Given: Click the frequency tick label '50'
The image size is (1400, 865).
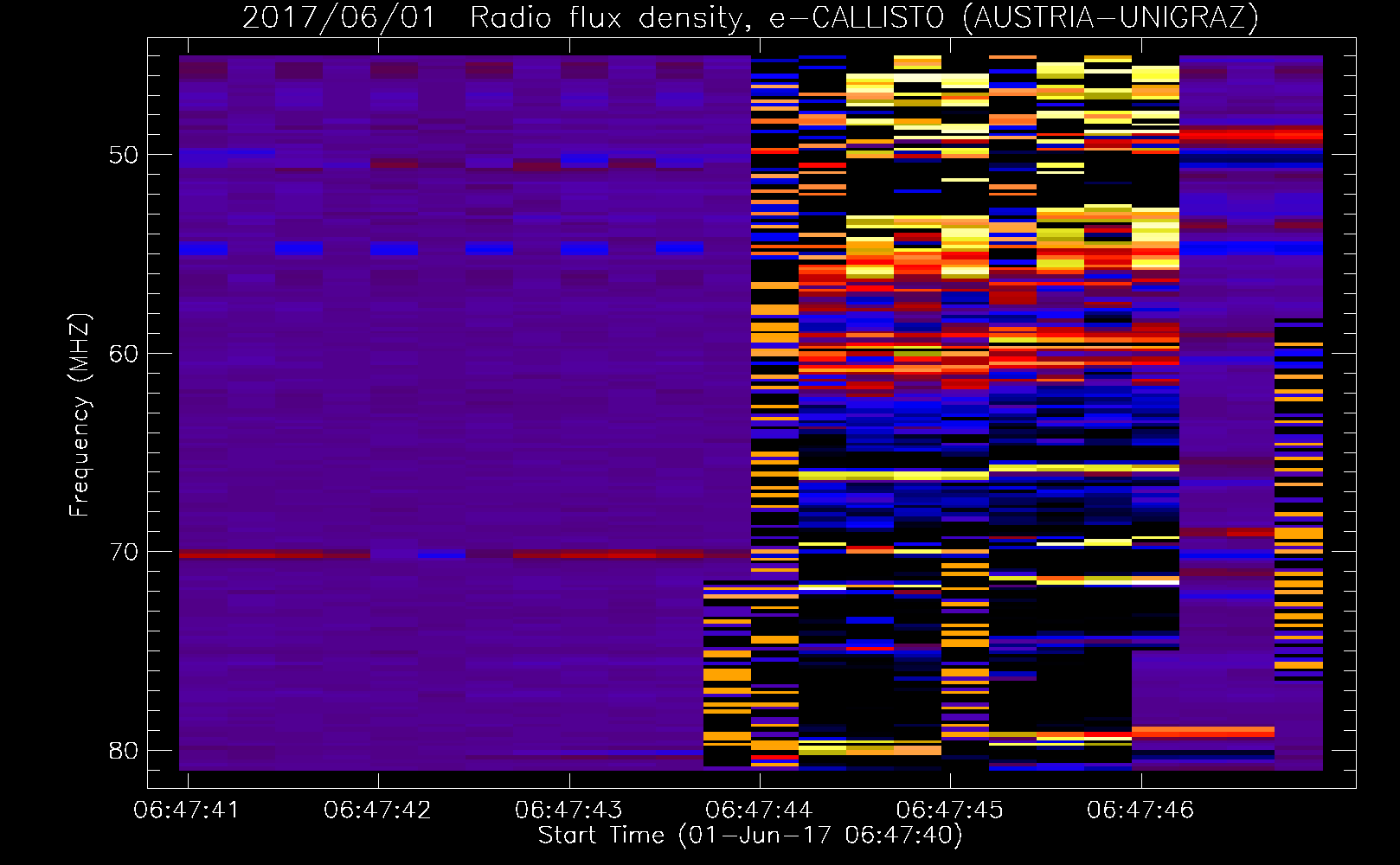Looking at the screenshot, I should coord(124,155).
